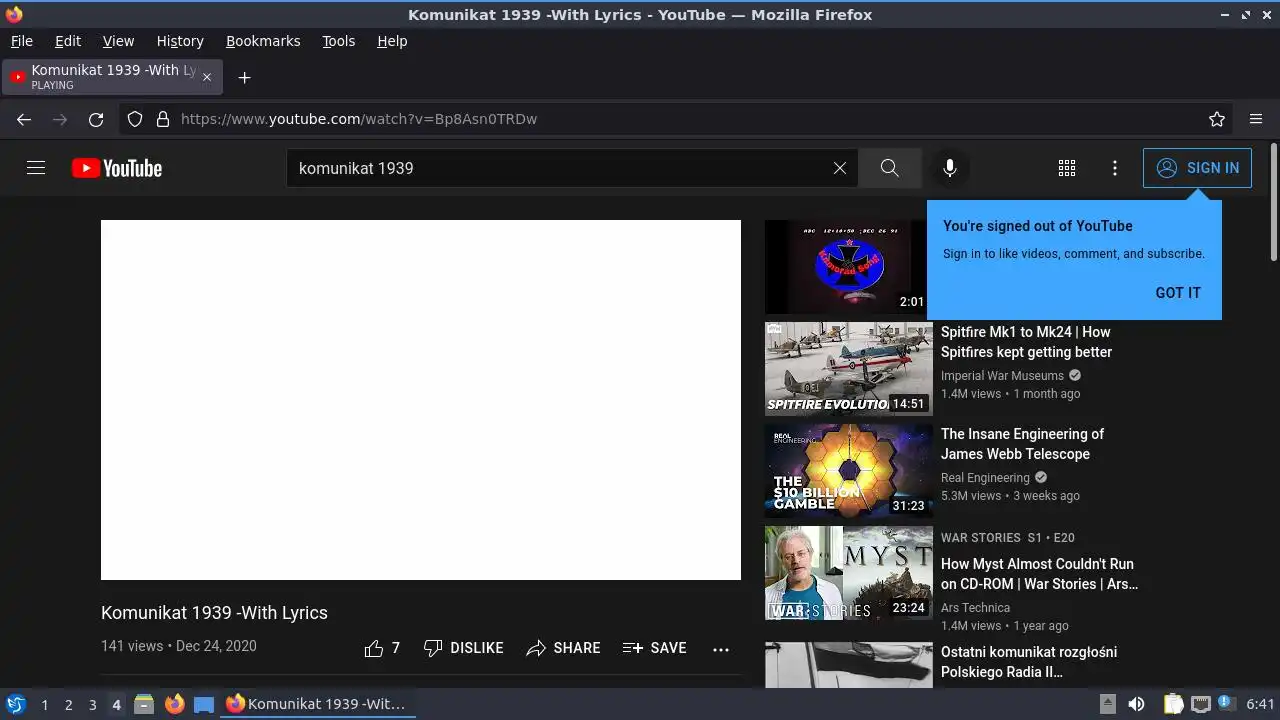Select the Komunikat 1939 browser tab

(x=113, y=77)
